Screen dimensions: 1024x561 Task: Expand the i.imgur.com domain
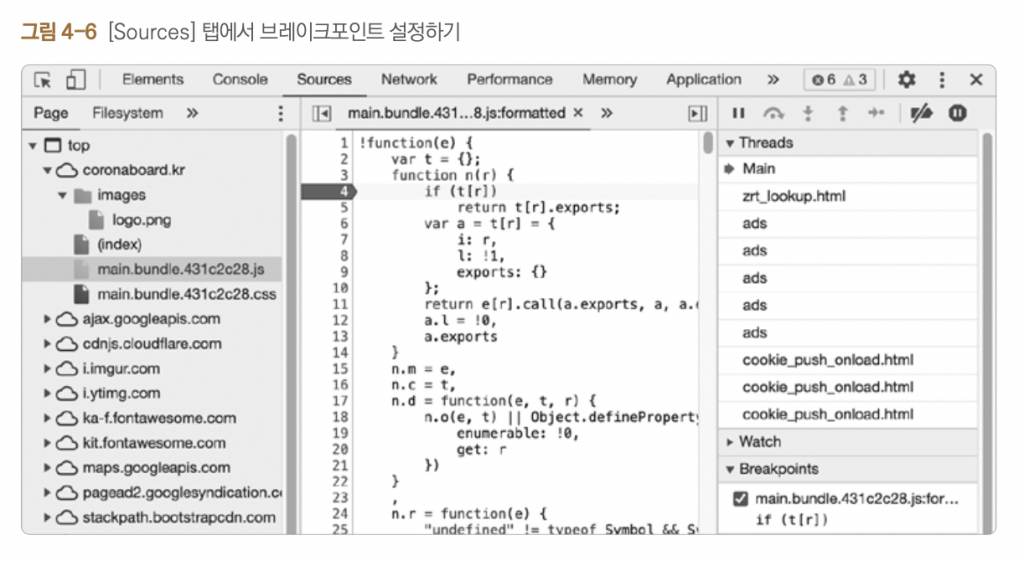(47, 369)
